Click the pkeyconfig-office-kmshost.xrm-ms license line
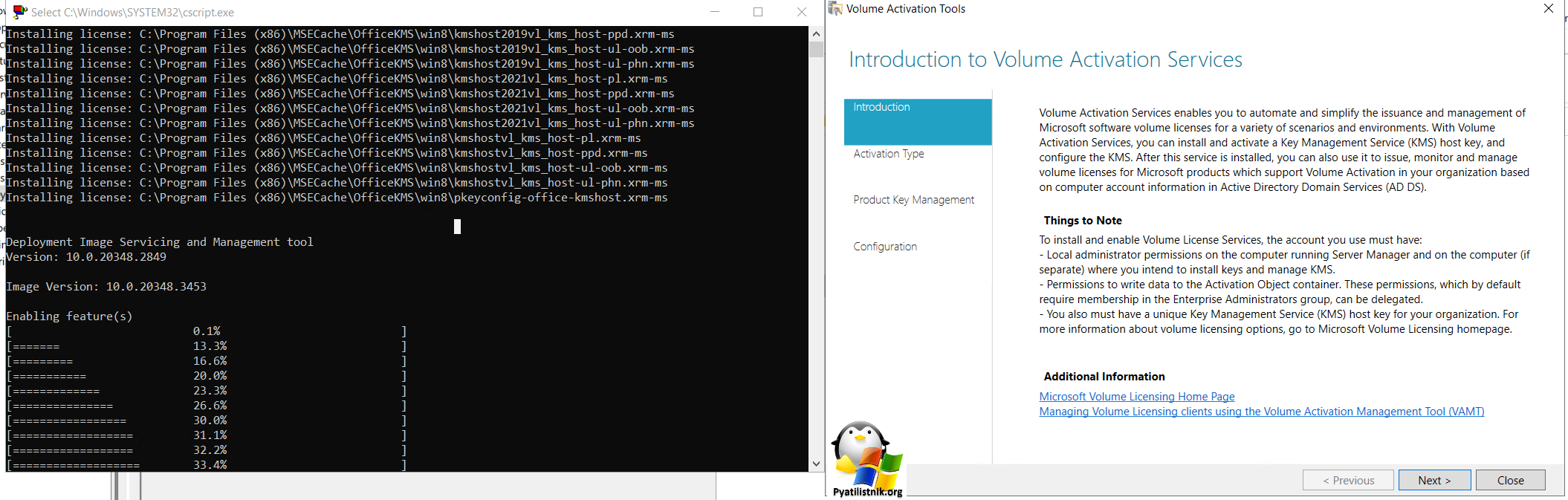The height and width of the screenshot is (500, 1568). (x=337, y=198)
